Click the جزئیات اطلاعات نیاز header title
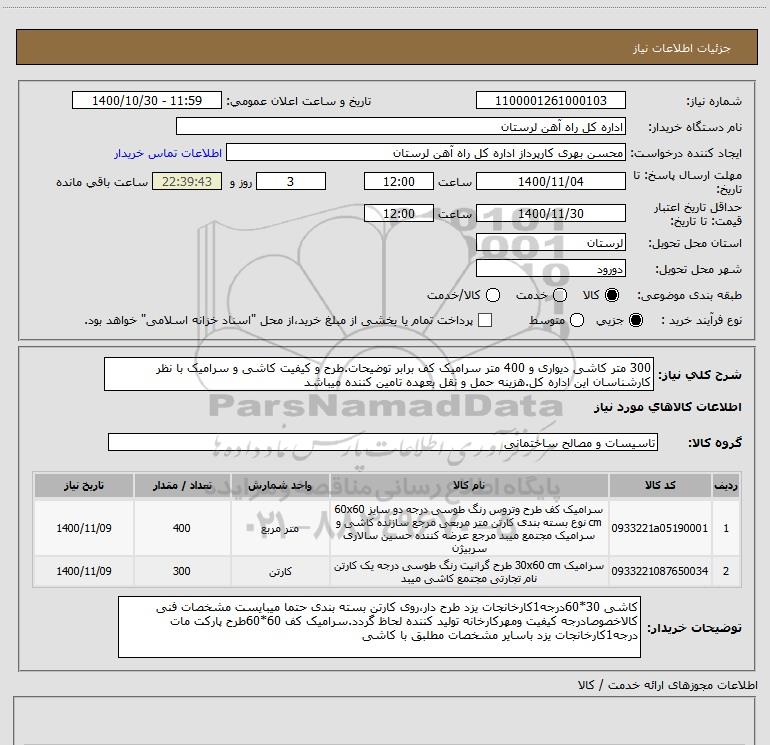This screenshot has height=745, width=770. tap(681, 48)
